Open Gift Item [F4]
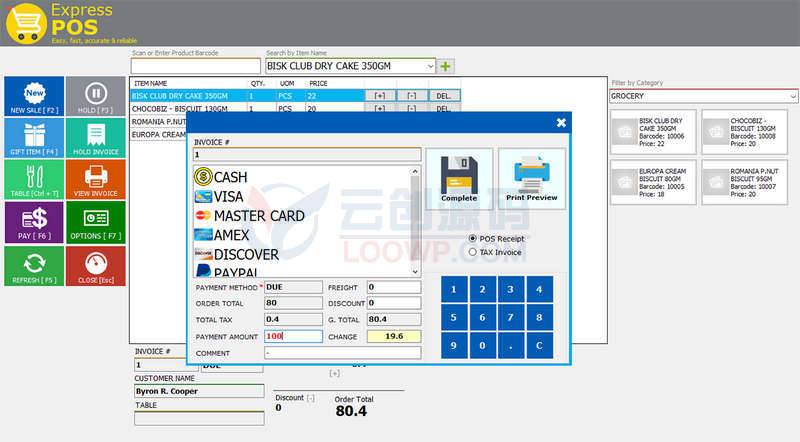The height and width of the screenshot is (442, 800). pos(34,138)
